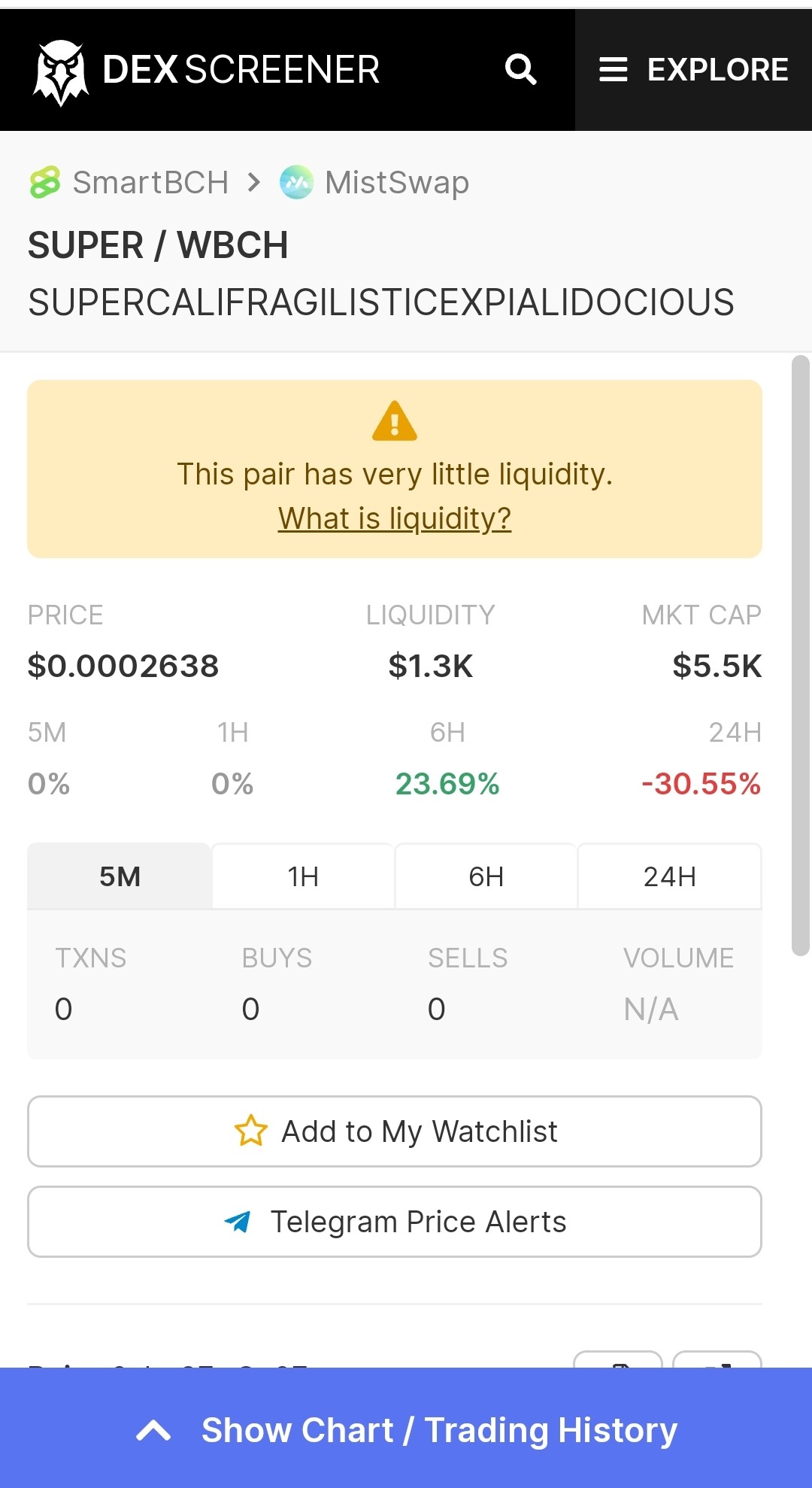This screenshot has height=1488, width=812.
Task: Click the watchlist star icon
Action: tap(250, 1131)
